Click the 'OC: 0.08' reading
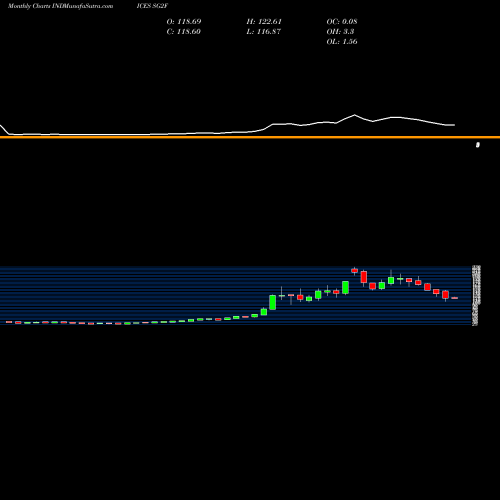Image resolution: width=500 pixels, height=500 pixels. pyautogui.click(x=342, y=22)
